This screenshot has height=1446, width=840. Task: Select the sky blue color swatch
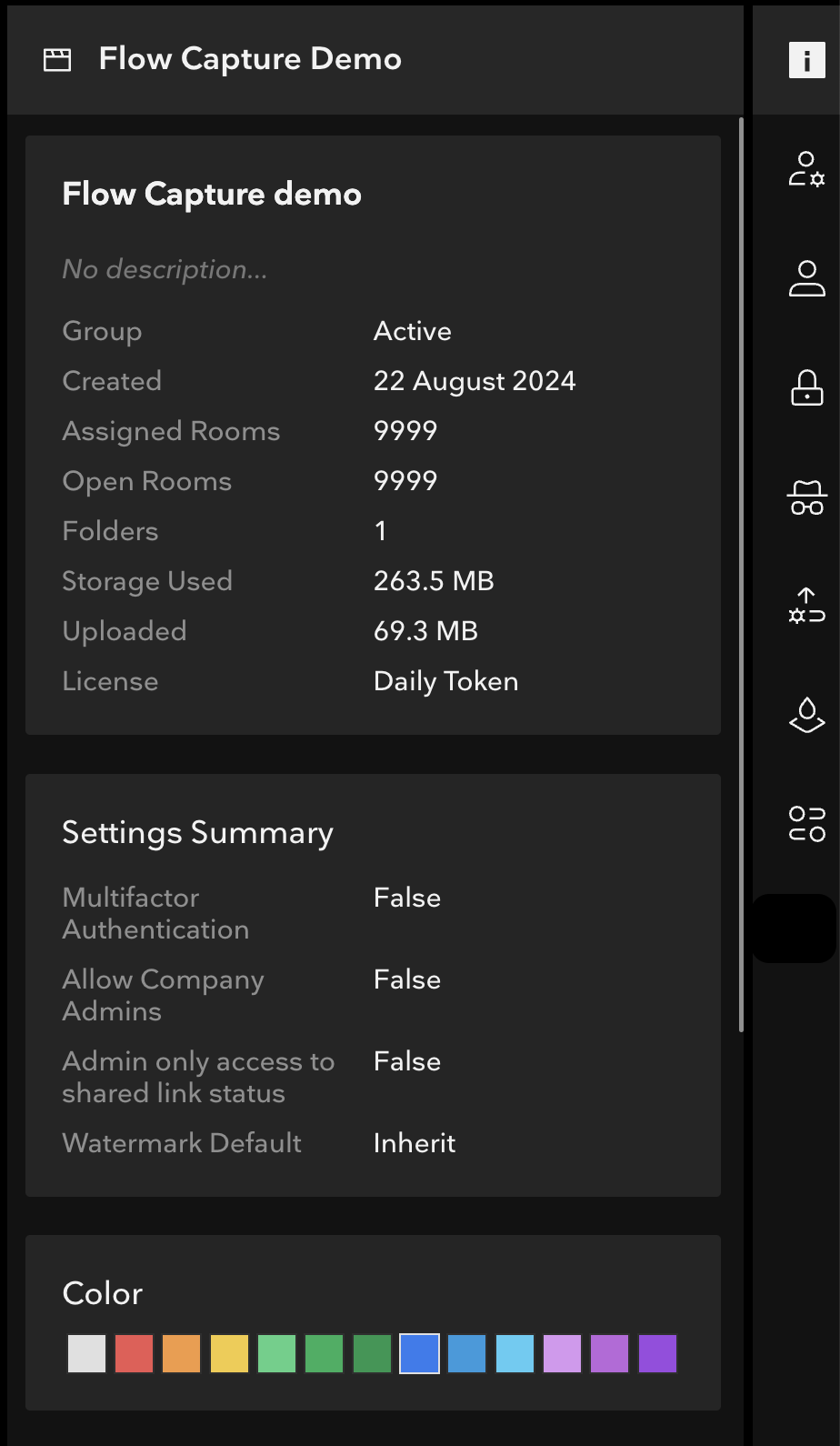[515, 1353]
